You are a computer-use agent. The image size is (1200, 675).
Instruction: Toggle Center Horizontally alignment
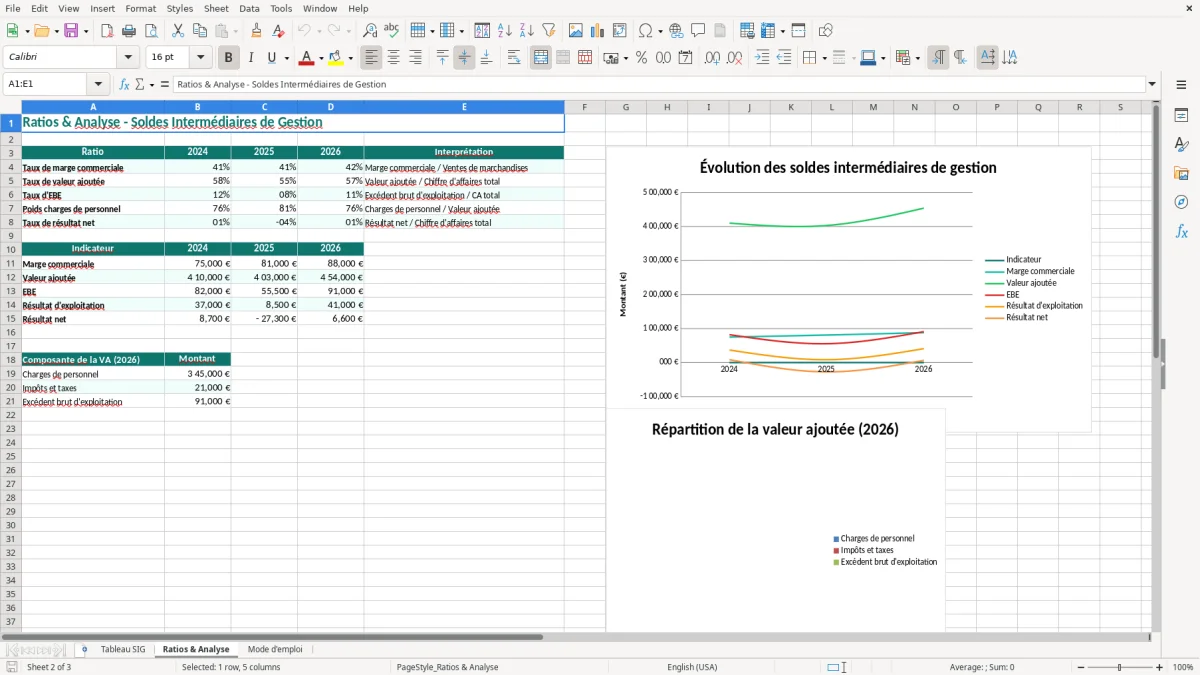394,58
